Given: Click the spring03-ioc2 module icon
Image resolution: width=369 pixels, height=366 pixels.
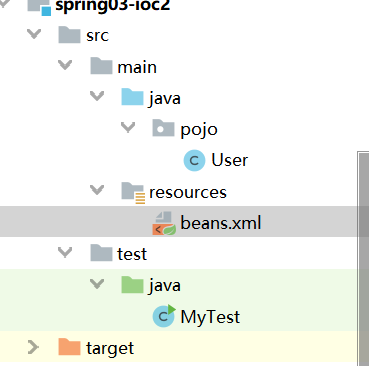Looking at the screenshot, I should pyautogui.click(x=39, y=7).
